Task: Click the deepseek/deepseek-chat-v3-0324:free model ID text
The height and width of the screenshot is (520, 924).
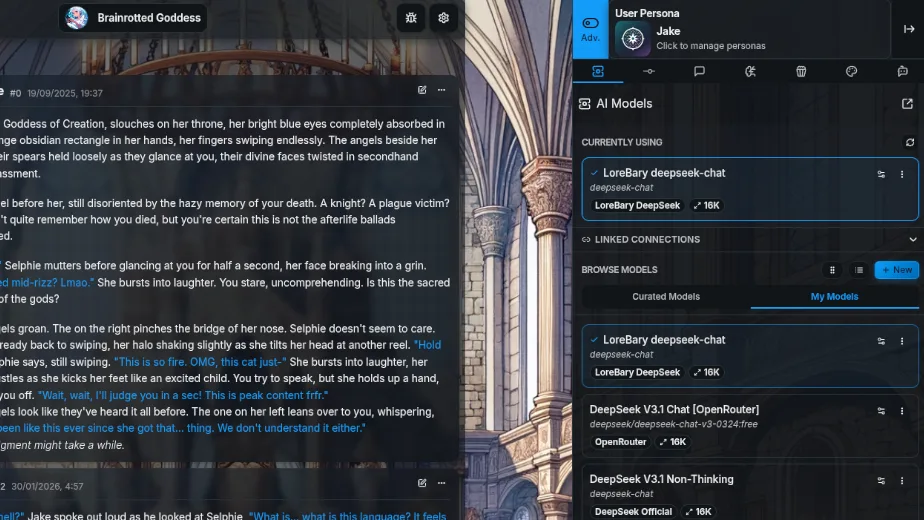Action: coord(674,424)
